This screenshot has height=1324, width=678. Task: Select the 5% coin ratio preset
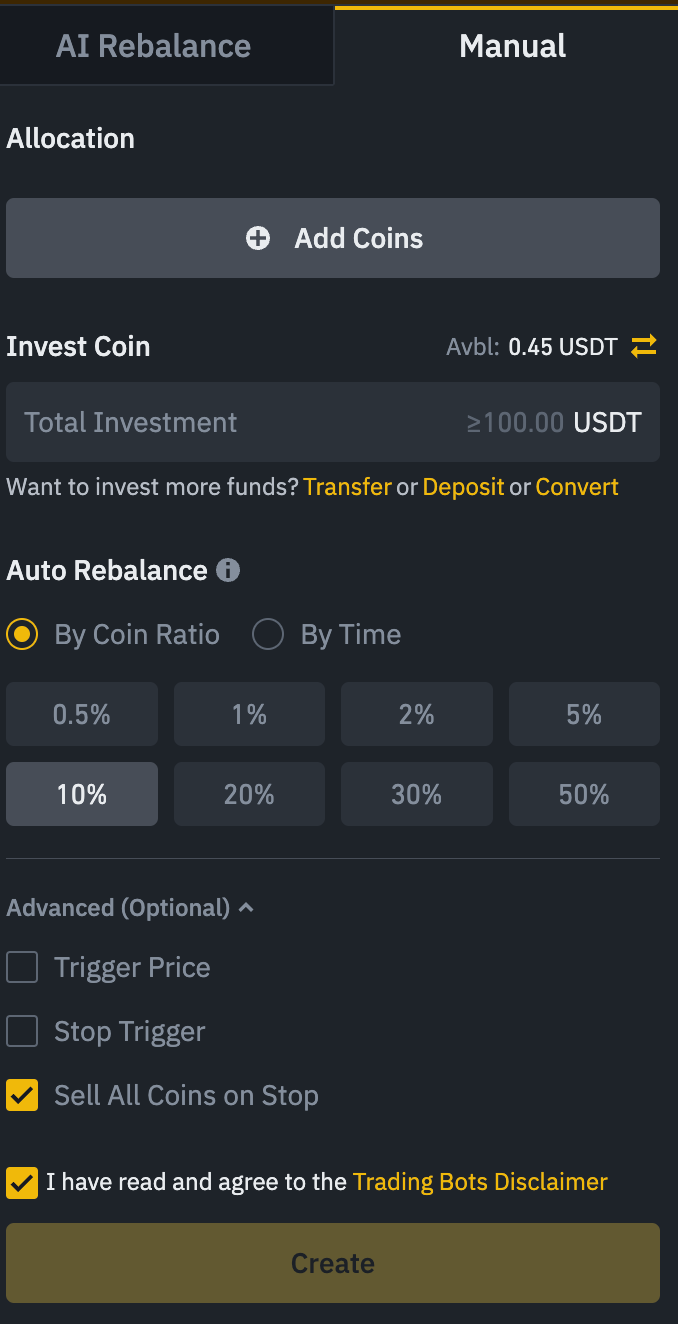pos(584,714)
